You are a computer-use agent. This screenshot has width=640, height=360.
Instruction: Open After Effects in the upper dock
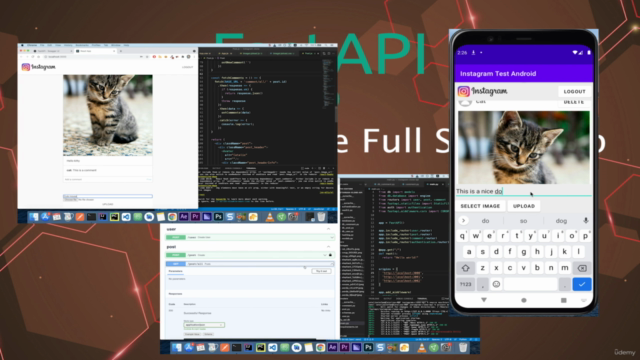click(x=184, y=217)
